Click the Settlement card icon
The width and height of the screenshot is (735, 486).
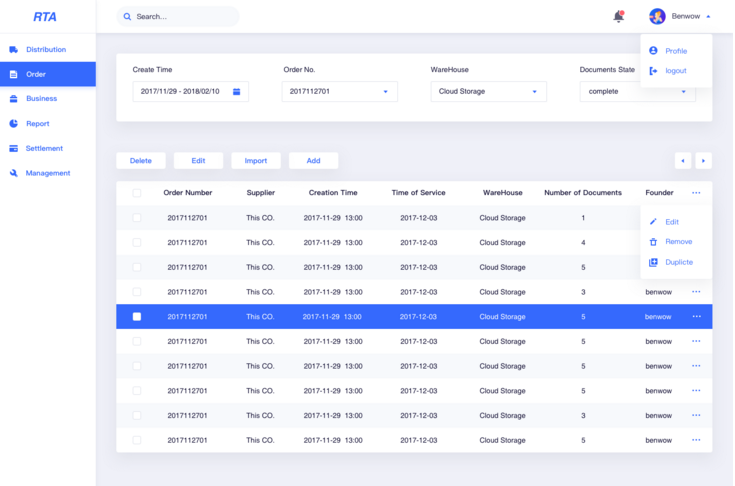coord(14,148)
